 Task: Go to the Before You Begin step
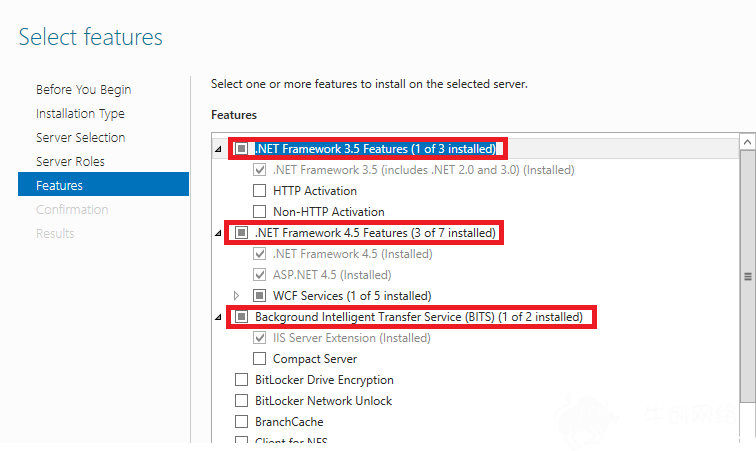pos(83,90)
